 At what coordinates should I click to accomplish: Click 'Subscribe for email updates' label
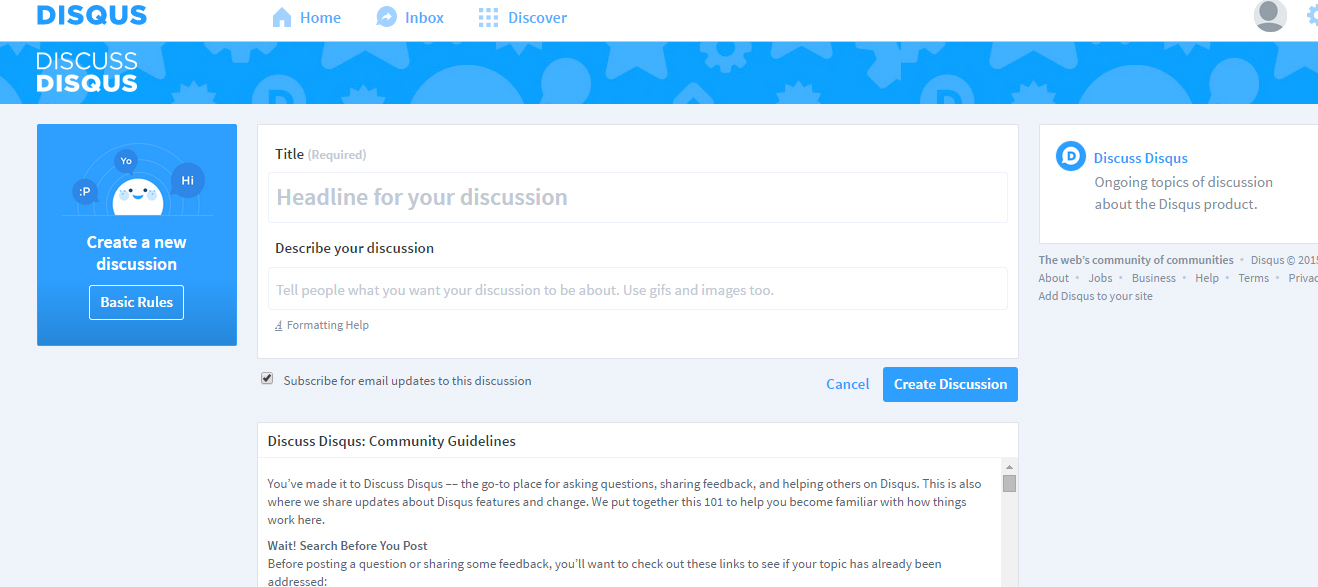coord(407,381)
